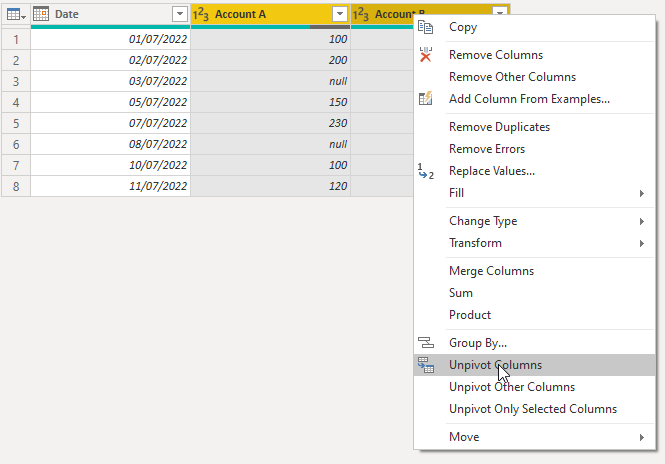Click Account A value 230
The height and width of the screenshot is (464, 665).
(x=270, y=123)
